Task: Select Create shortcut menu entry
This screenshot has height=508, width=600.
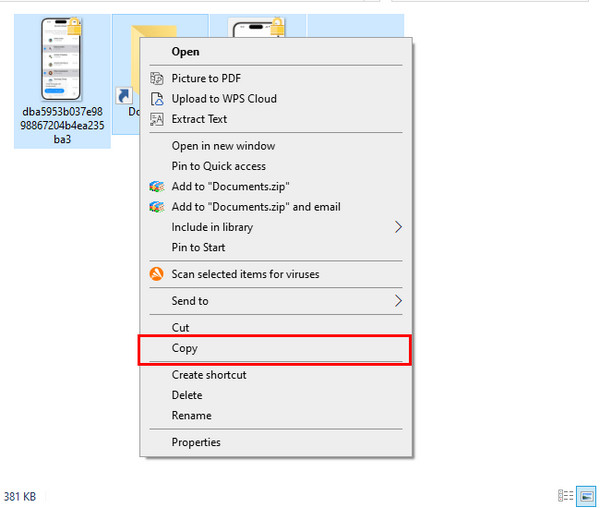Action: pyautogui.click(x=209, y=375)
